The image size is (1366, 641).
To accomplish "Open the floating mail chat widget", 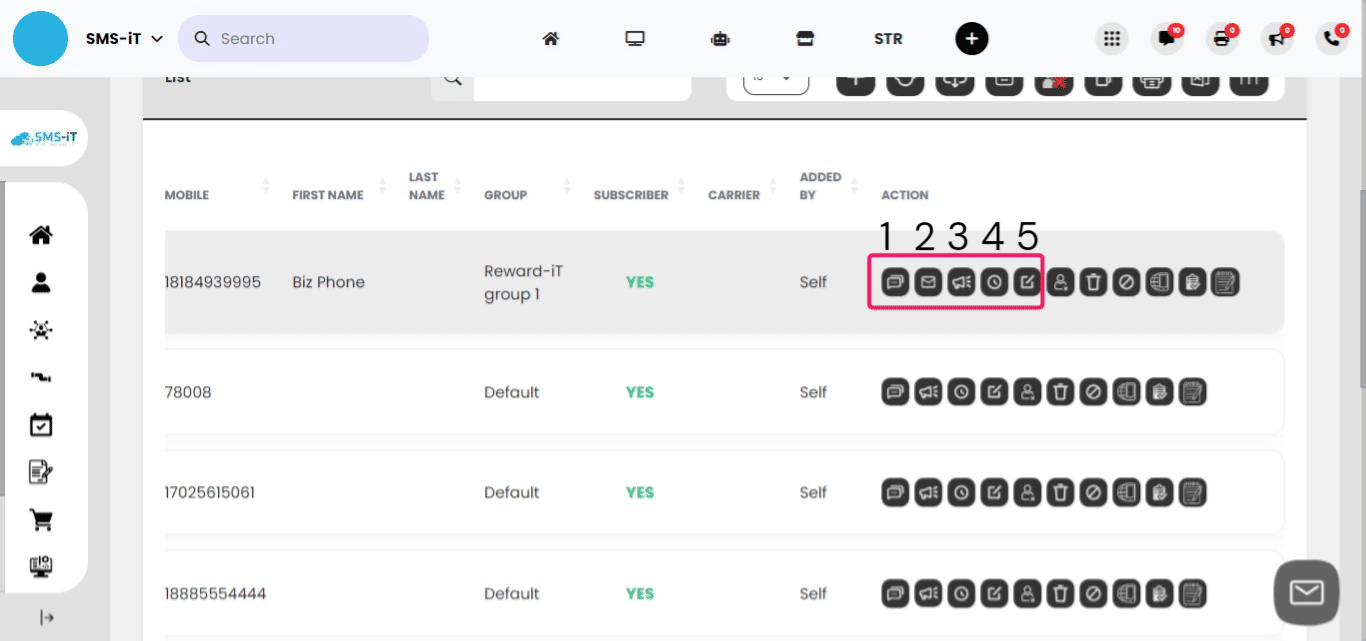I will pyautogui.click(x=1306, y=593).
